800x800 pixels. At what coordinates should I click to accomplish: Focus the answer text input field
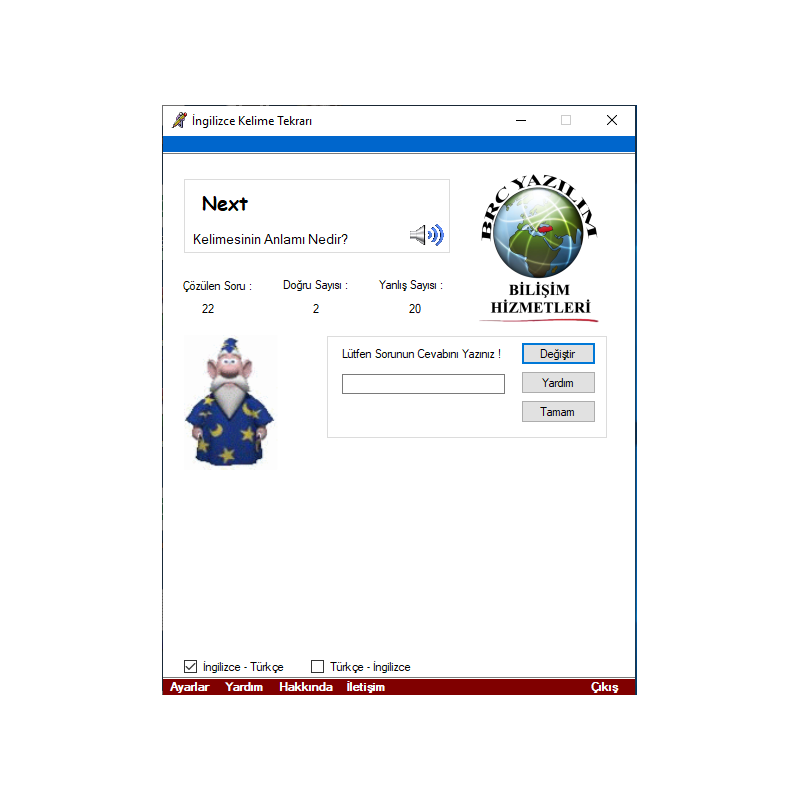coord(423,384)
